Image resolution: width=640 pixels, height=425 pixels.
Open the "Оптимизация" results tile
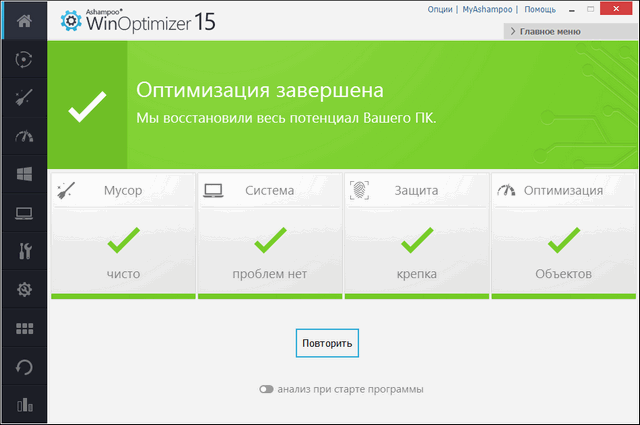pyautogui.click(x=564, y=235)
